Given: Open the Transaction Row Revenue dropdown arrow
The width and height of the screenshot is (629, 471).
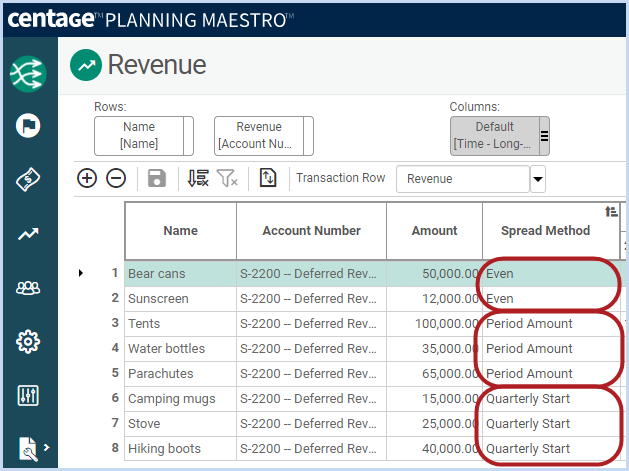Looking at the screenshot, I should 538,179.
